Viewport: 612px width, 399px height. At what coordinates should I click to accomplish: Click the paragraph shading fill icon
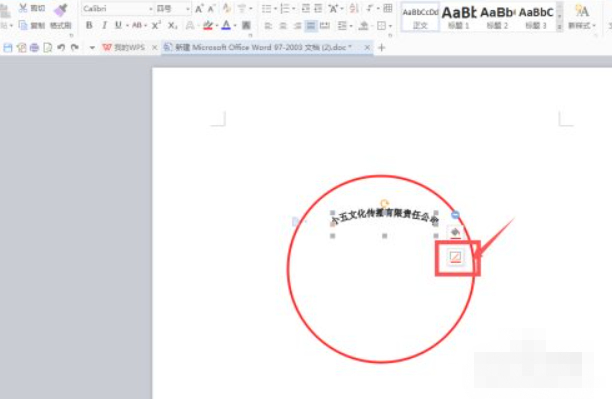[x=364, y=26]
